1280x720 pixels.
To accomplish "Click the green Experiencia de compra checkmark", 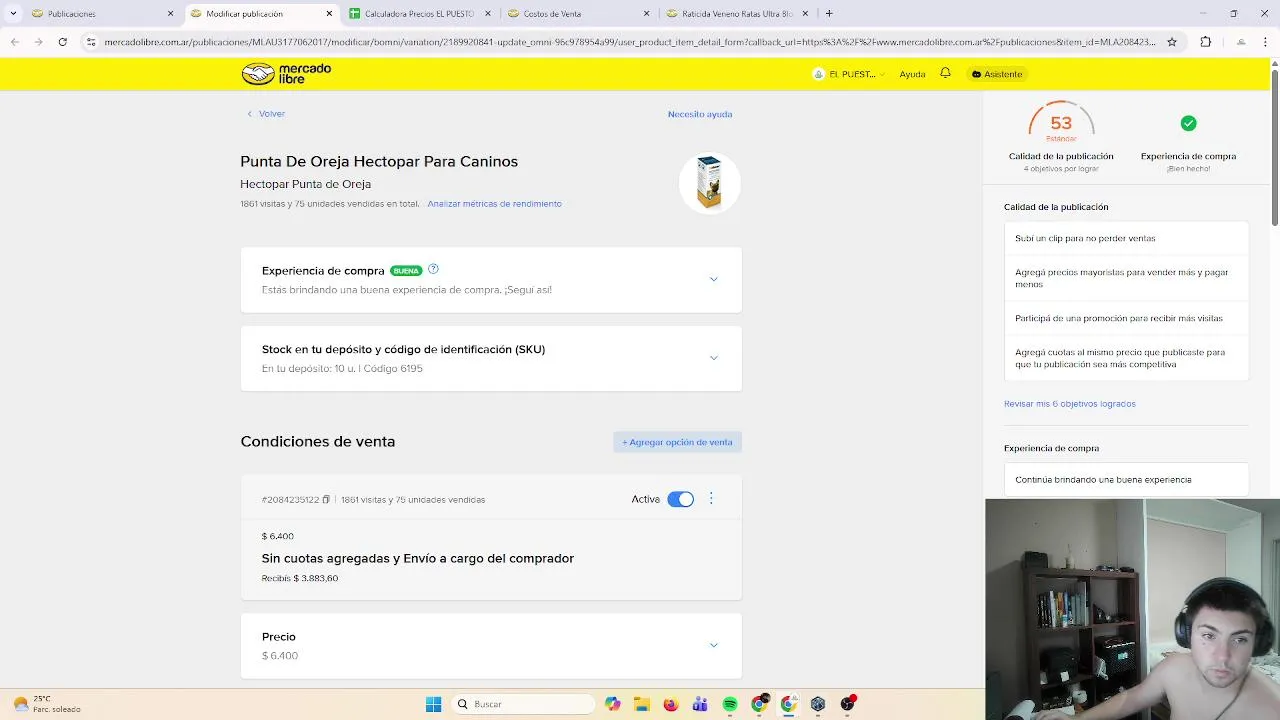I will 1188,123.
